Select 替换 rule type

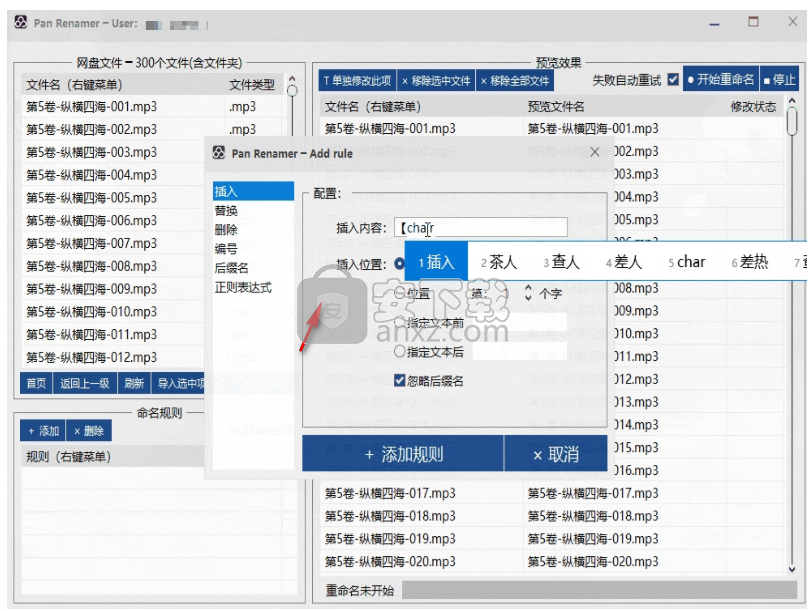(x=253, y=211)
